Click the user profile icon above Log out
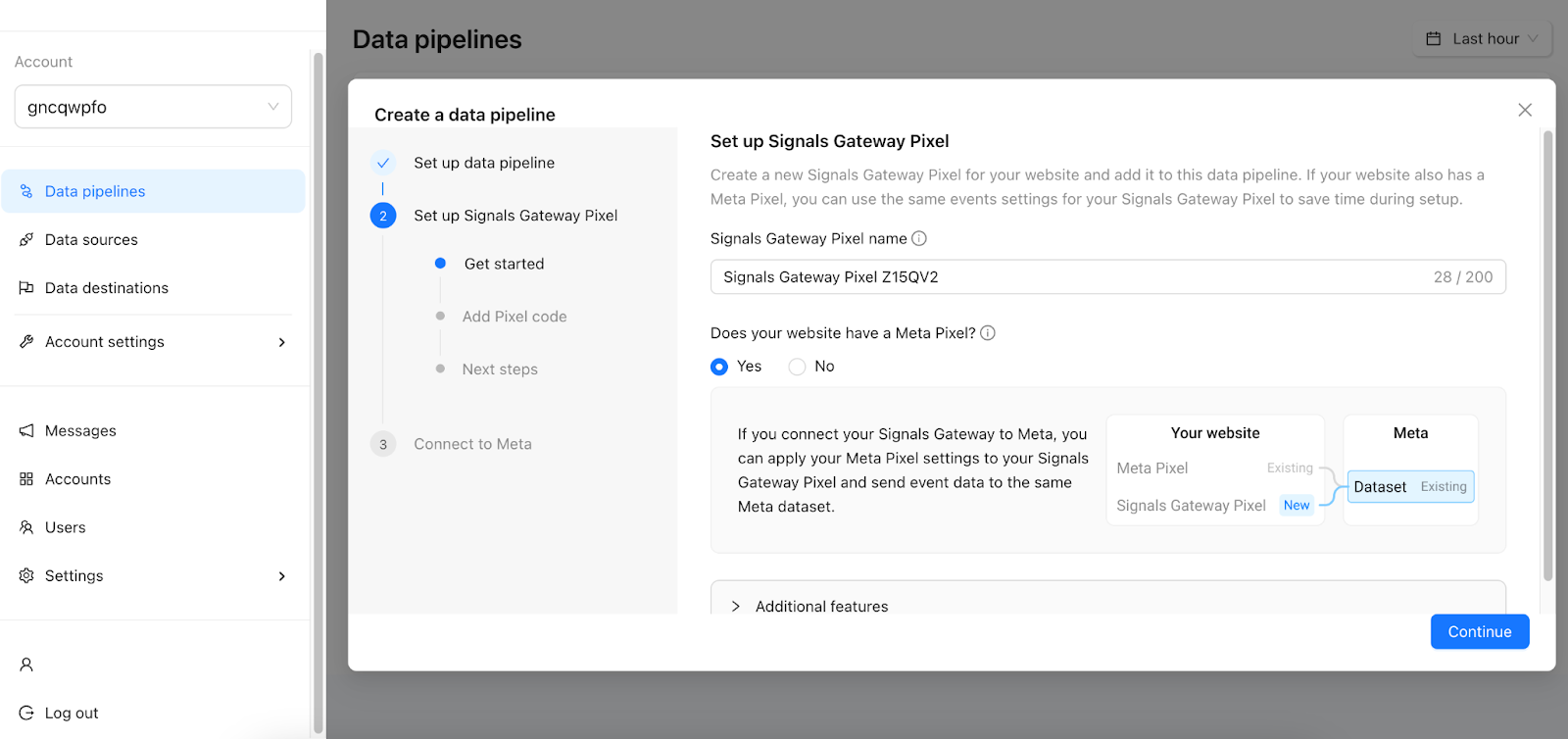The height and width of the screenshot is (739, 1568). [x=26, y=665]
